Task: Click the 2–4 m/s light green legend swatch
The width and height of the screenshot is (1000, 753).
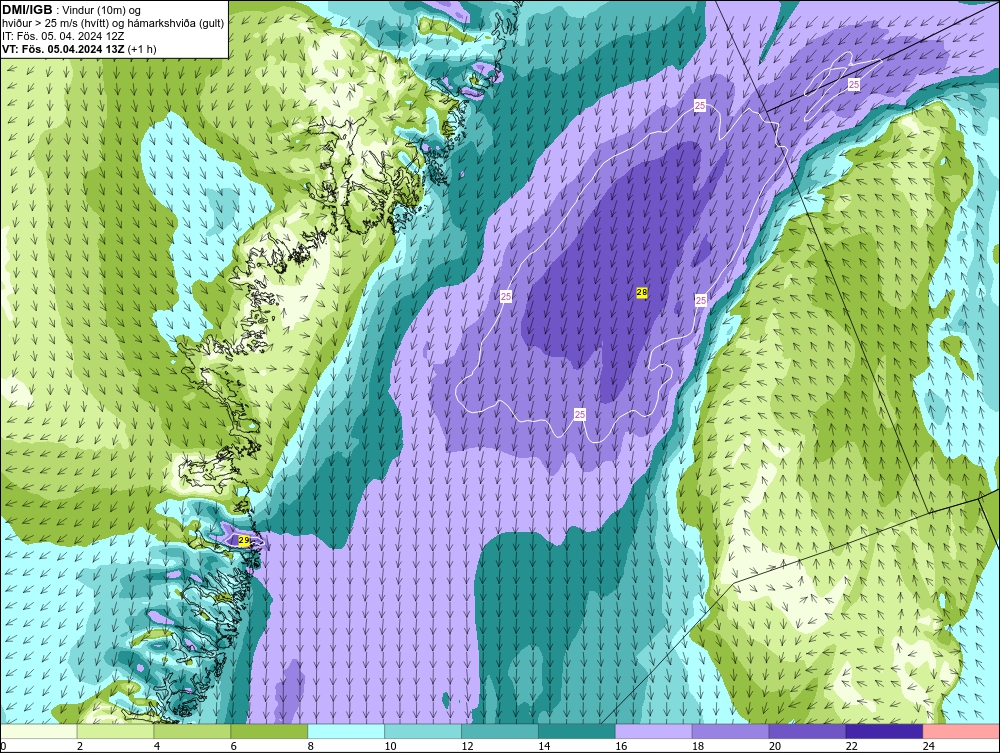Action: click(115, 731)
